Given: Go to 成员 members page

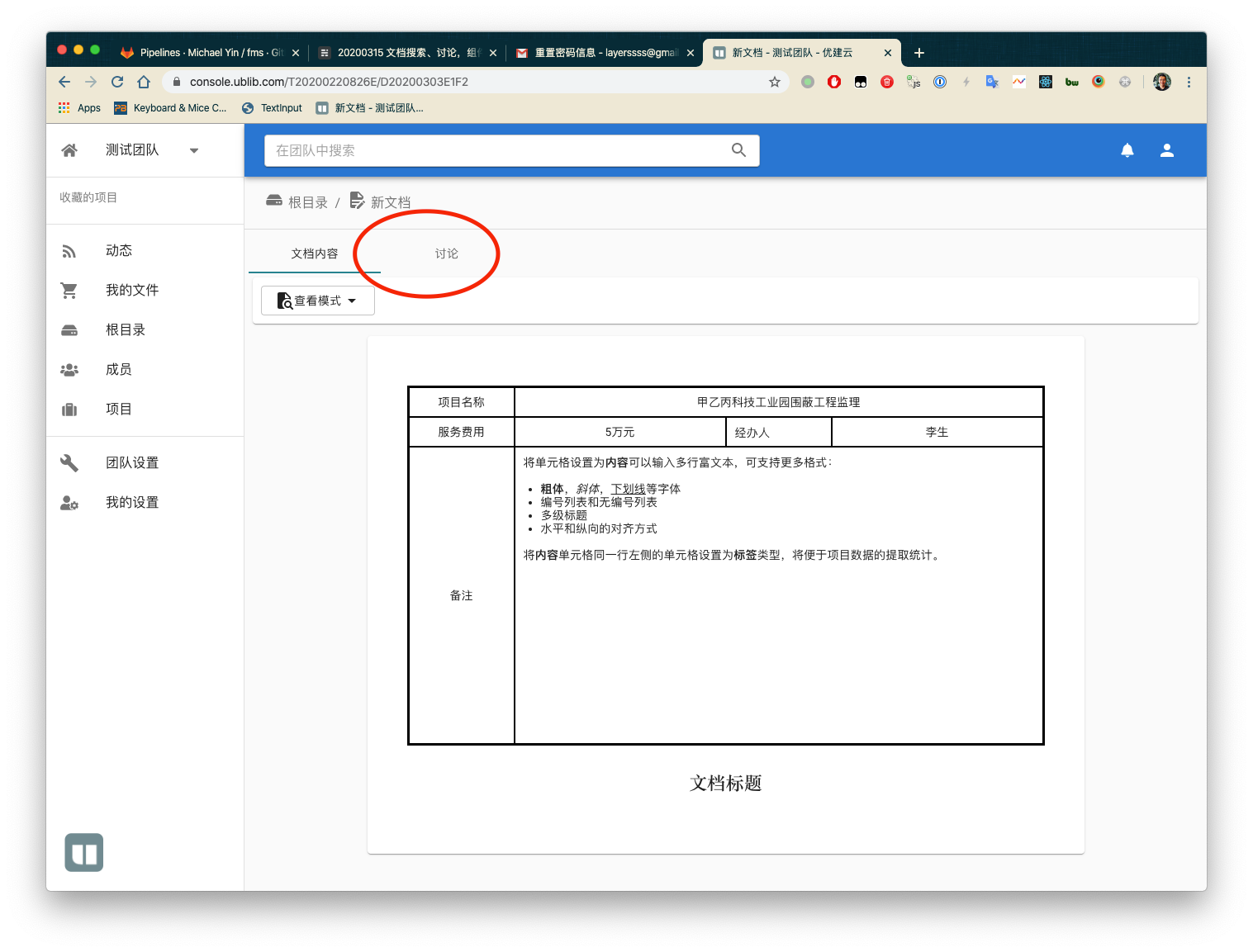Looking at the screenshot, I should click(x=118, y=370).
